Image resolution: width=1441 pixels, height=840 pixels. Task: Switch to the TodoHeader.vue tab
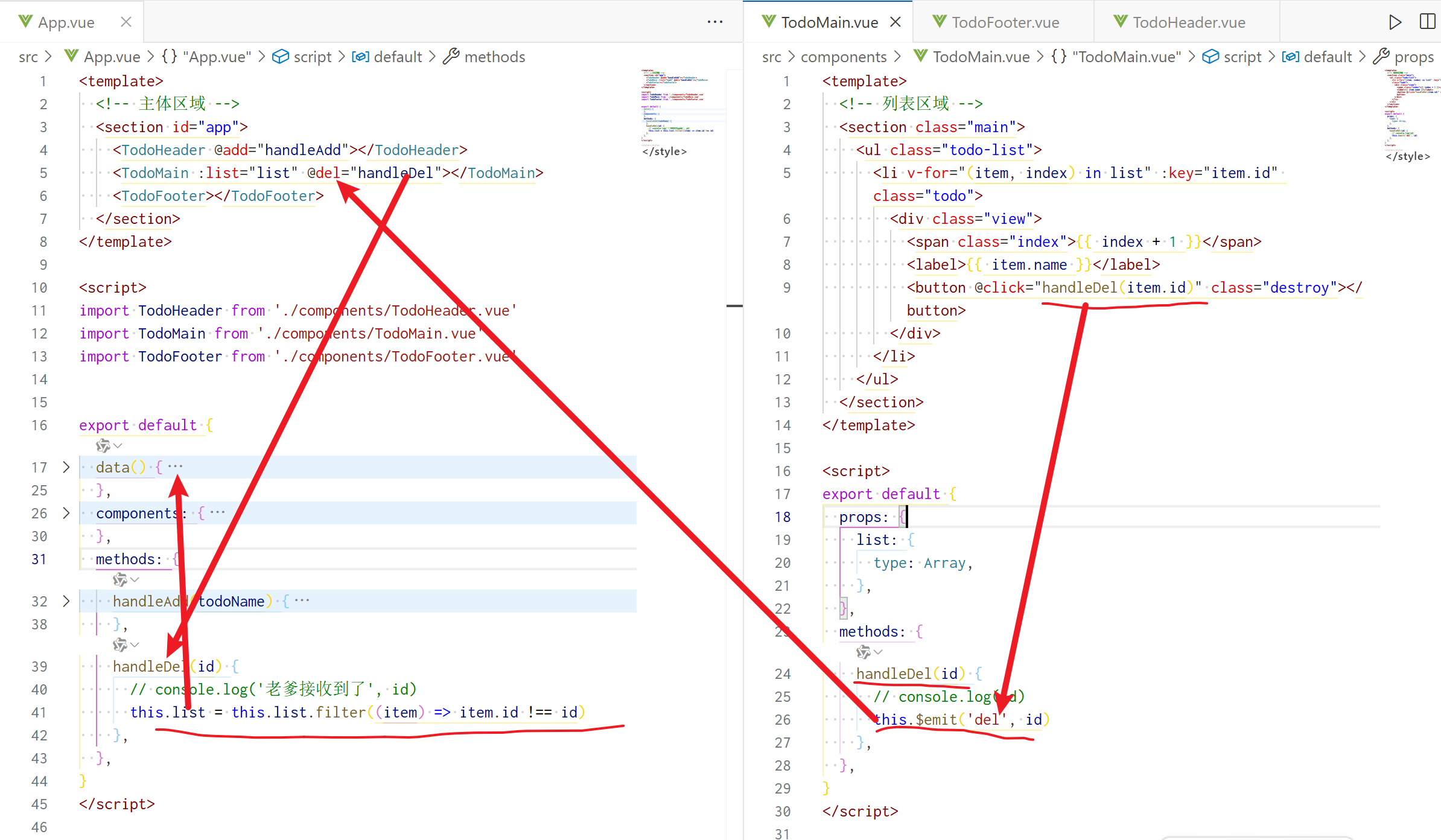click(x=1188, y=22)
